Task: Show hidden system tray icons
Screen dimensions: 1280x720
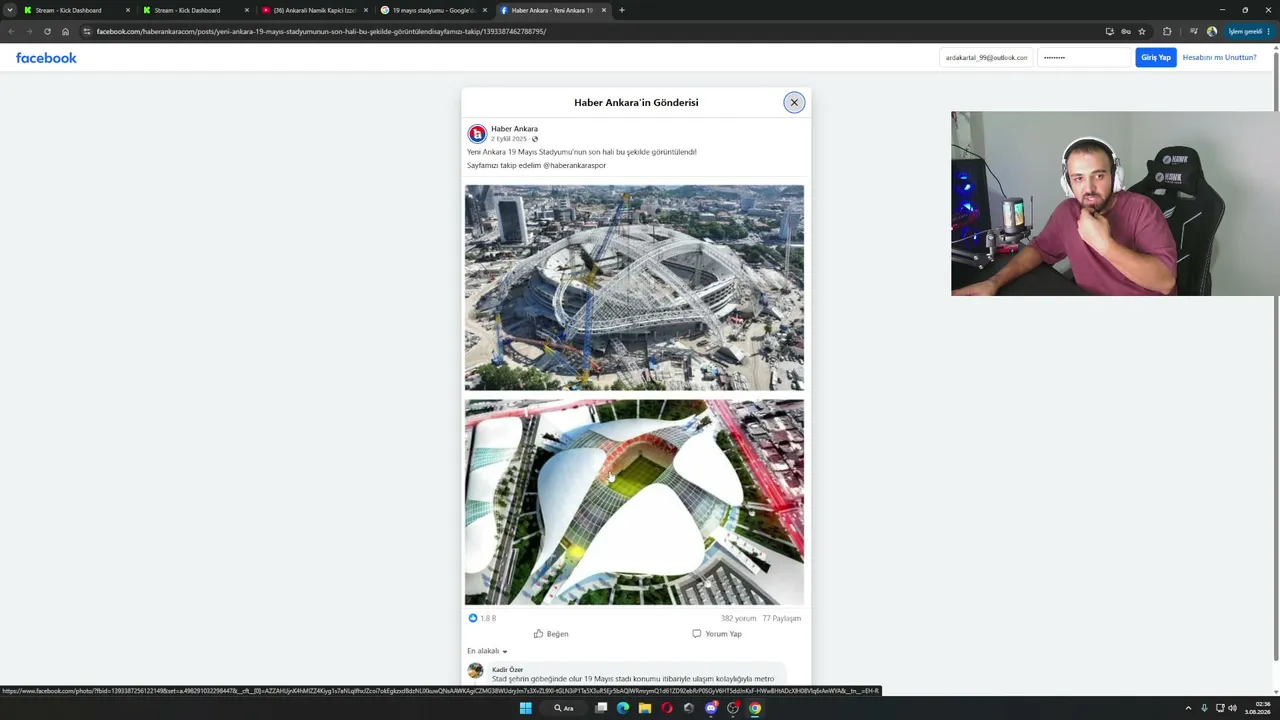Action: pos(1188,708)
